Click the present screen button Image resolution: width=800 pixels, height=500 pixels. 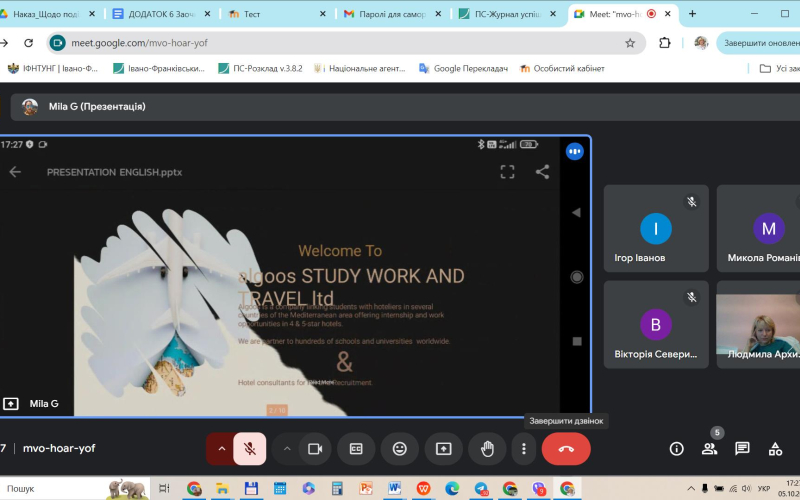[443, 449]
